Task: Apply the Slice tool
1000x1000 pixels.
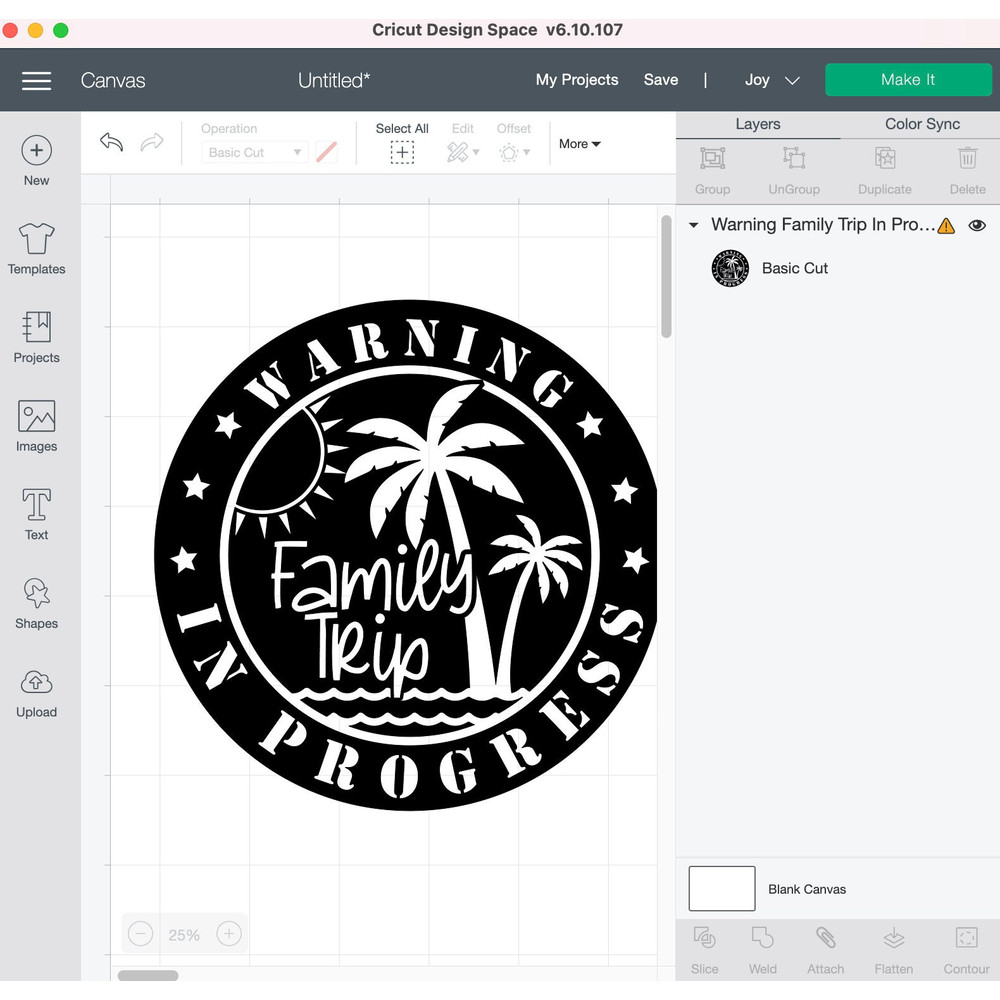Action: (x=704, y=948)
